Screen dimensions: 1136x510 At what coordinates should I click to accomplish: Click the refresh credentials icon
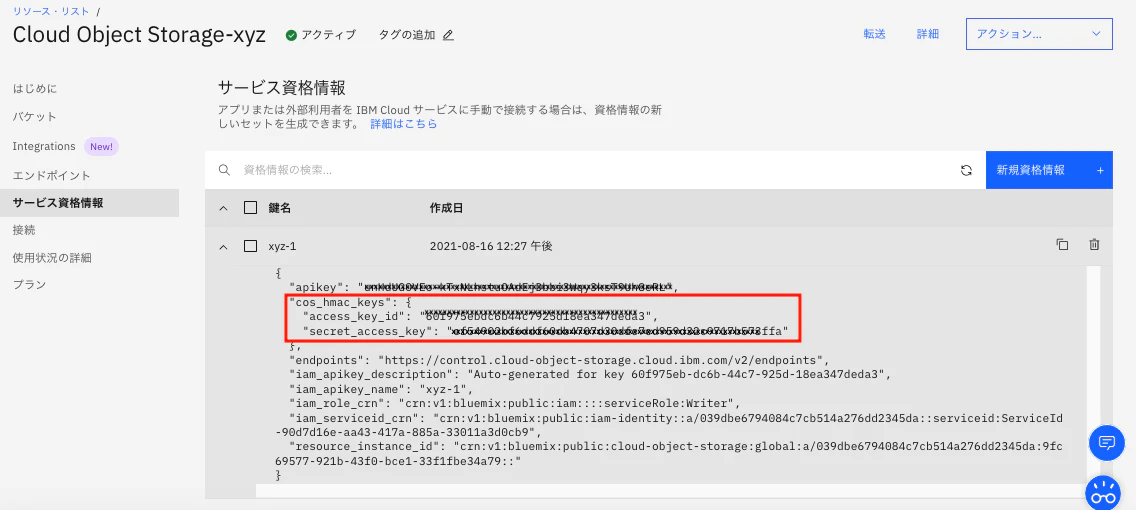point(966,170)
